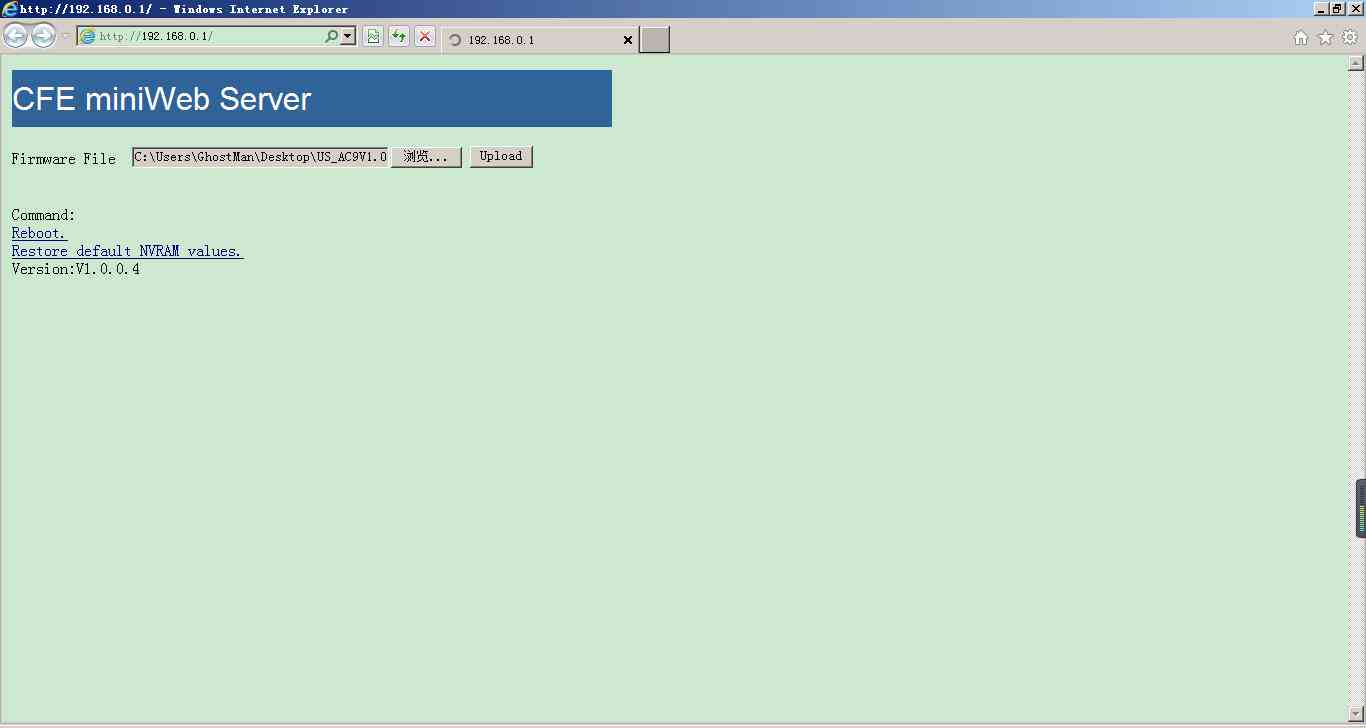The width and height of the screenshot is (1366, 728).
Task: Minimize the Internet Explorer window
Action: (1321, 8)
